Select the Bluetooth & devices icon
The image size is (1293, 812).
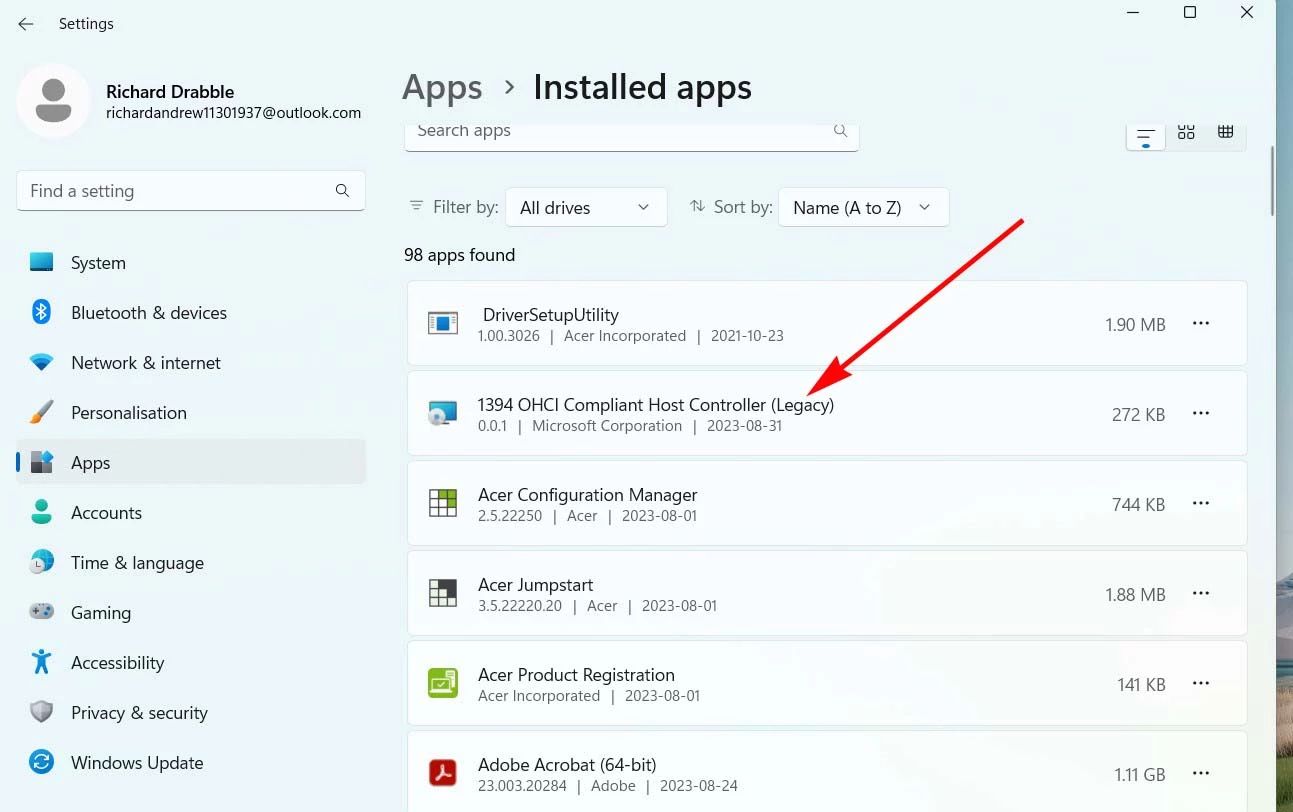click(41, 313)
